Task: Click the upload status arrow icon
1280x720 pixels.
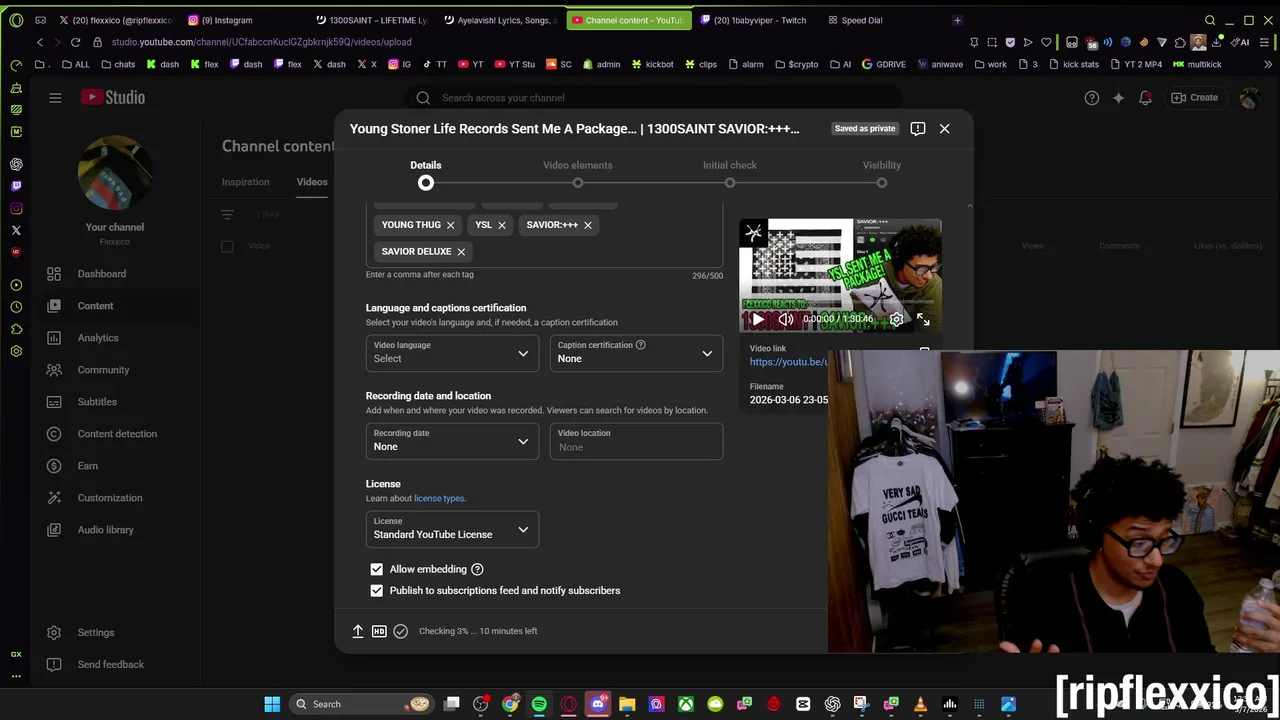Action: coord(358,631)
